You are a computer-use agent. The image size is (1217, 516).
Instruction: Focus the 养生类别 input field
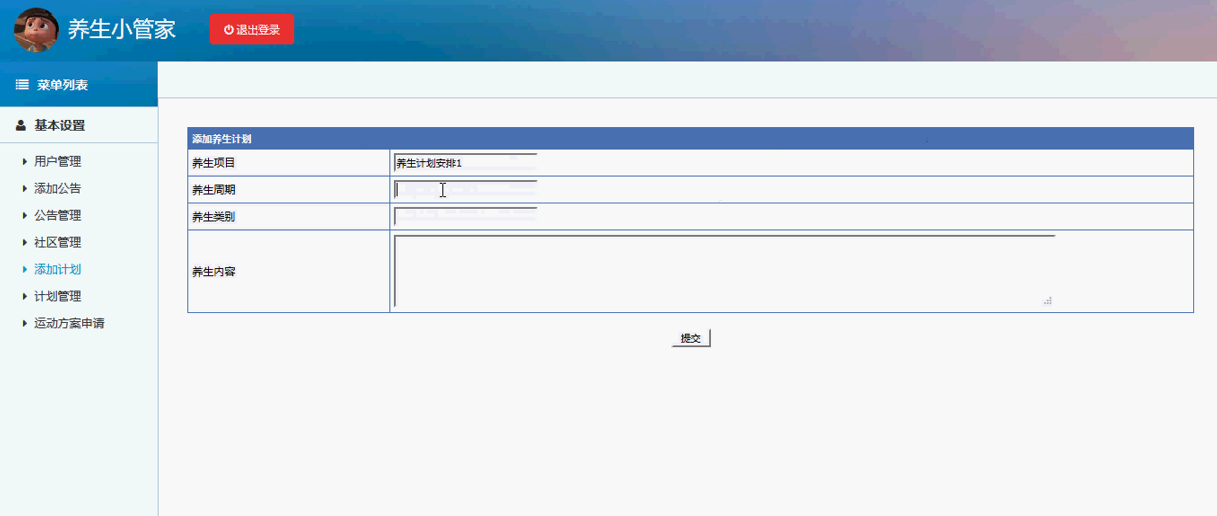click(x=466, y=216)
